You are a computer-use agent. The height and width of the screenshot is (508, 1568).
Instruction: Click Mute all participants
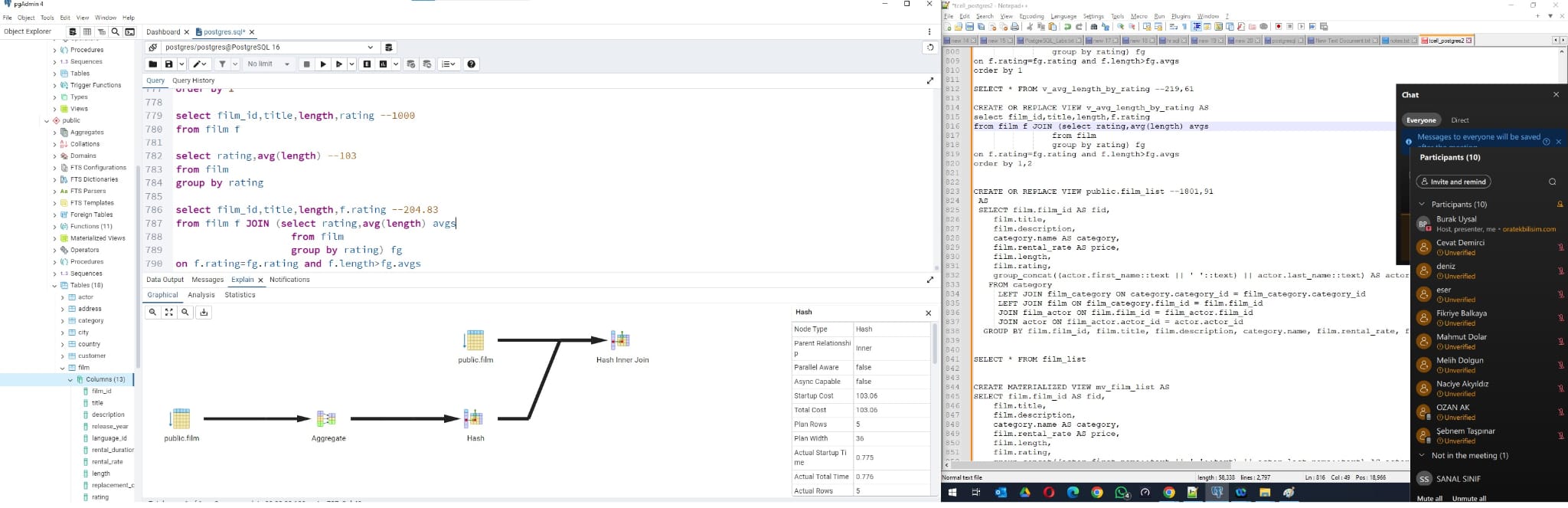[x=1429, y=499]
